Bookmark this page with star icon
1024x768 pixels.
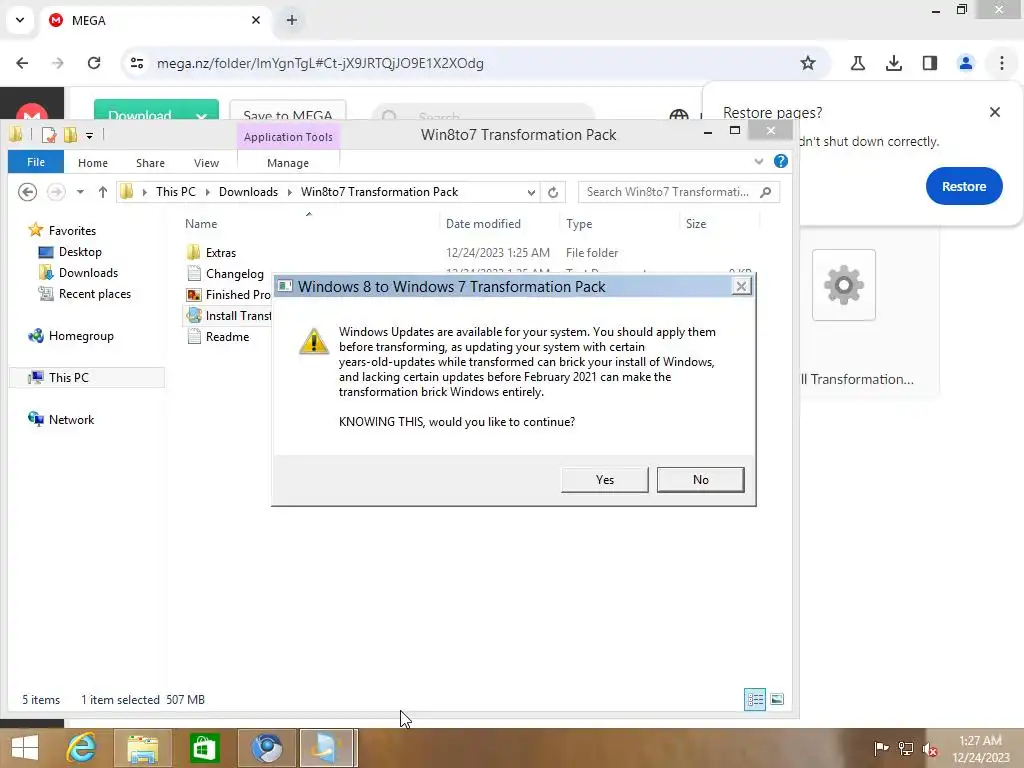(x=808, y=63)
